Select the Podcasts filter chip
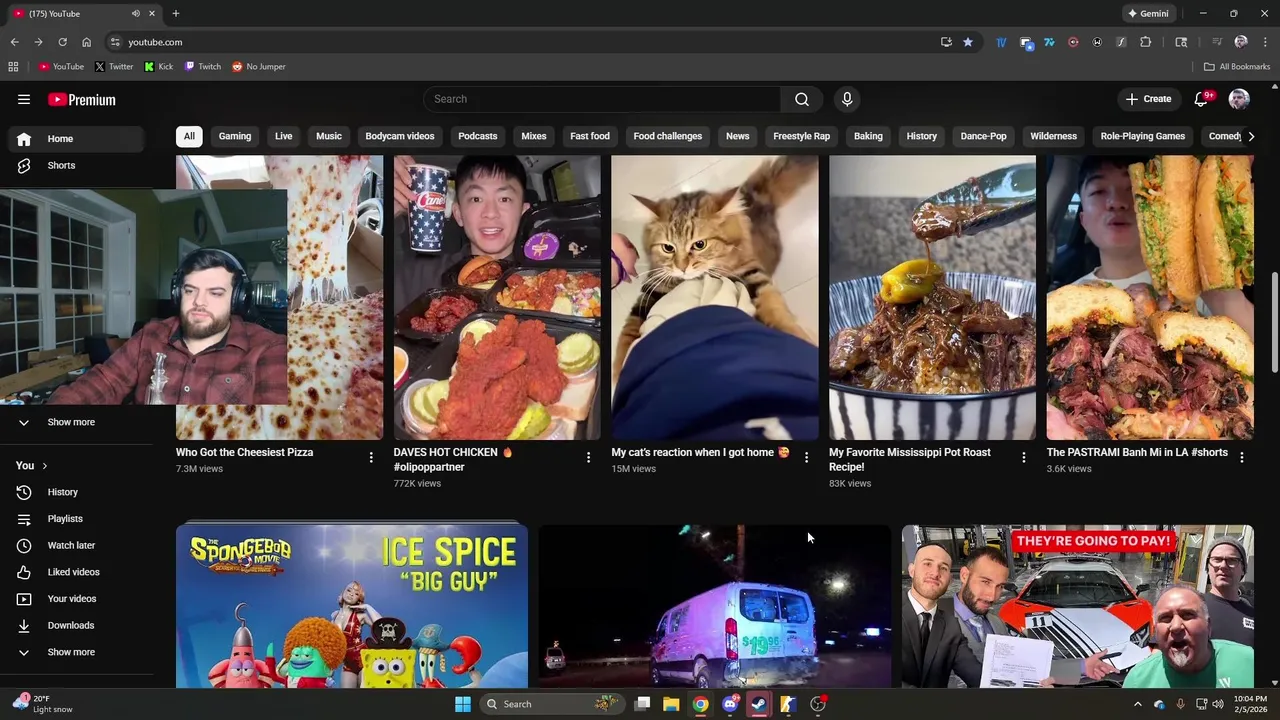Viewport: 1280px width, 720px height. pos(478,136)
